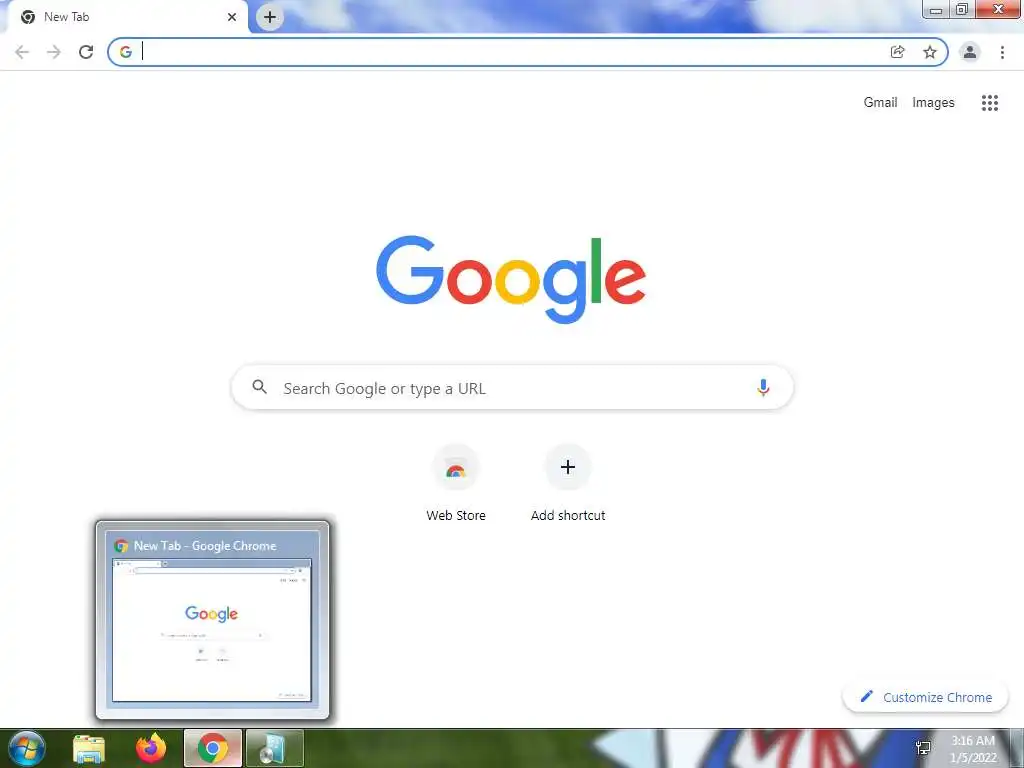The width and height of the screenshot is (1024, 768).
Task: Open the Chrome three-dot menu
Action: pyautogui.click(x=1002, y=52)
